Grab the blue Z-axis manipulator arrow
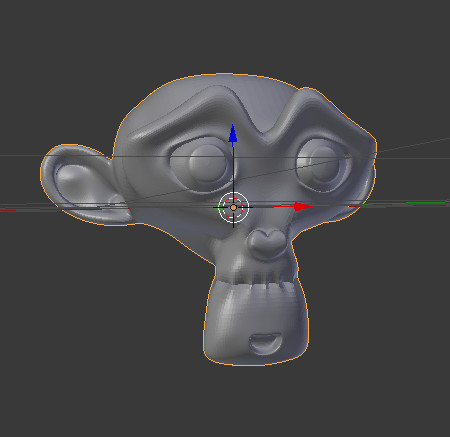Screen dimensions: 450x437 point(233,133)
